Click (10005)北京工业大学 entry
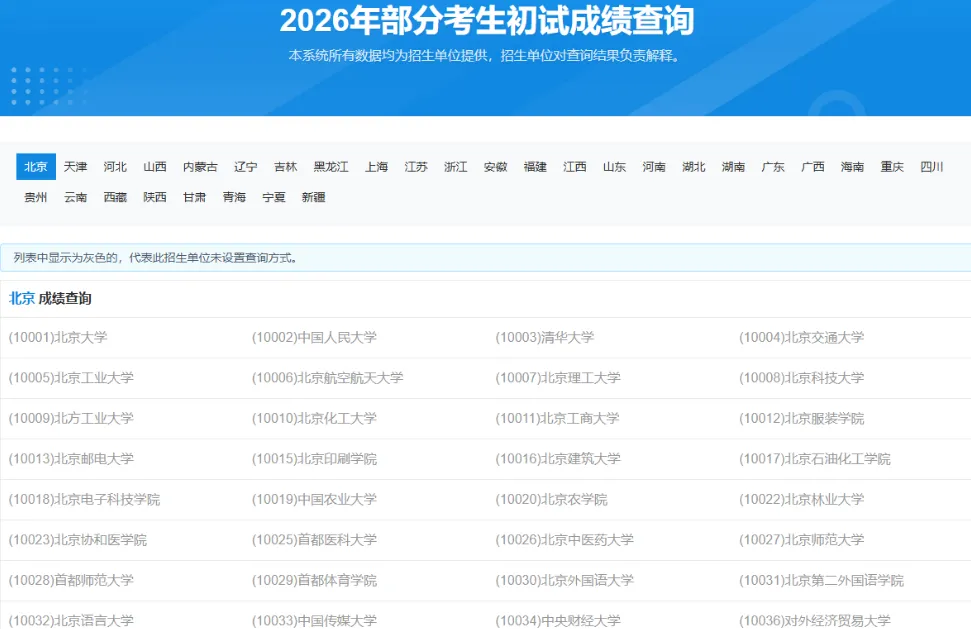The height and width of the screenshot is (629, 971). coord(71,378)
